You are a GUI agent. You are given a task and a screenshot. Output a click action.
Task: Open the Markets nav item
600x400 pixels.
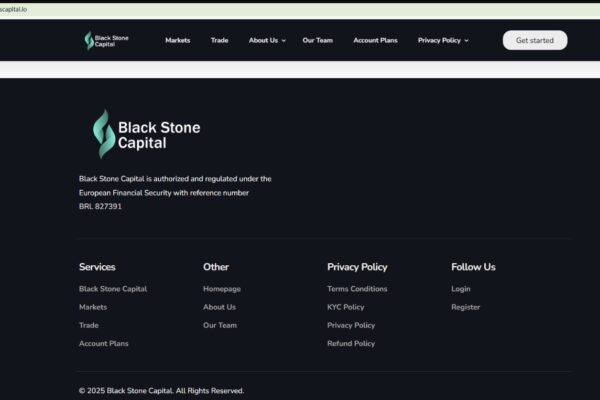pyautogui.click(x=178, y=40)
